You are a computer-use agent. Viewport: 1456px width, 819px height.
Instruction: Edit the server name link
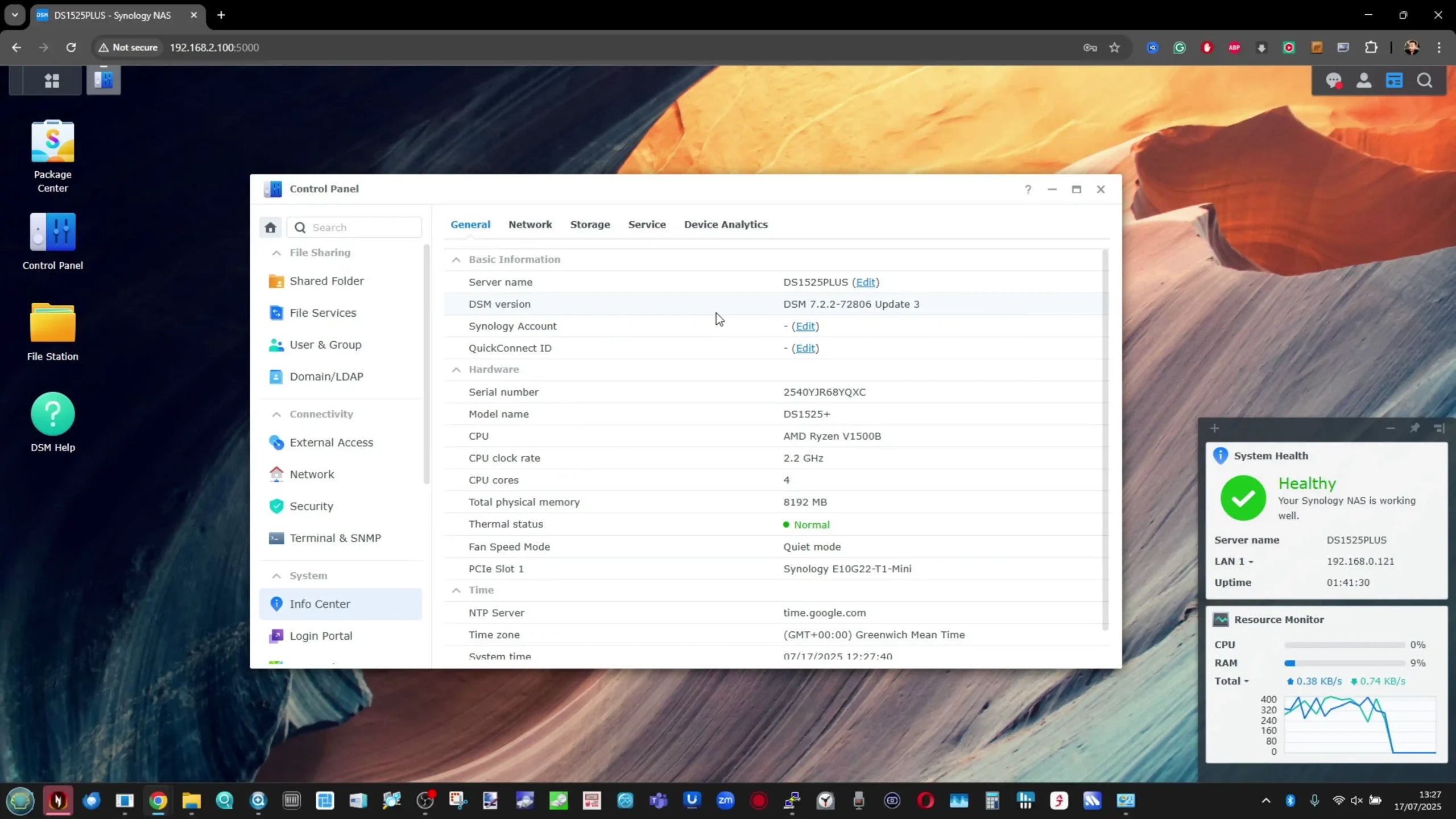pyautogui.click(x=866, y=282)
